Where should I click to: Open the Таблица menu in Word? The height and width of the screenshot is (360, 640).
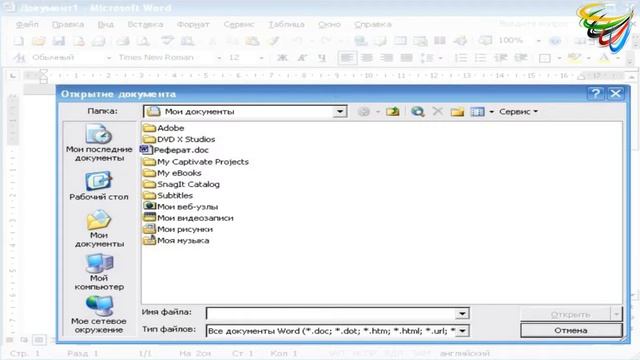pos(286,24)
